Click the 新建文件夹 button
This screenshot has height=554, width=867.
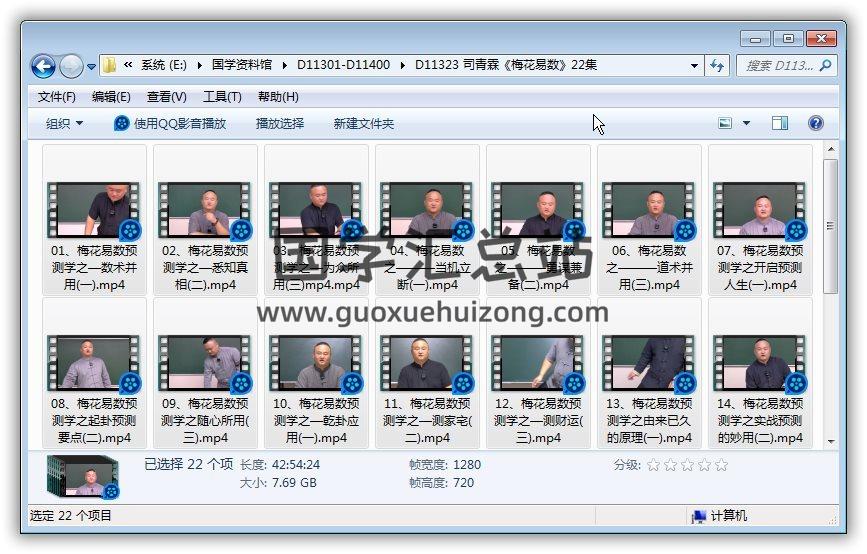tap(364, 123)
